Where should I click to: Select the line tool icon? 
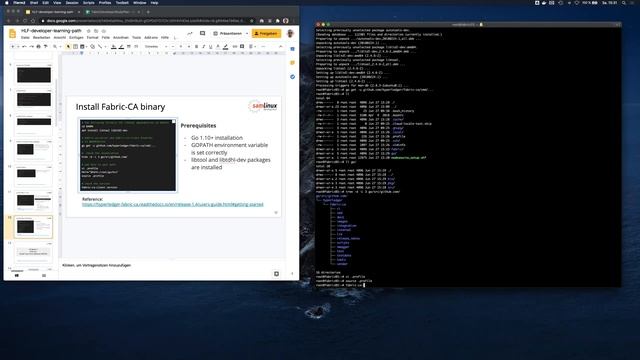[100, 47]
